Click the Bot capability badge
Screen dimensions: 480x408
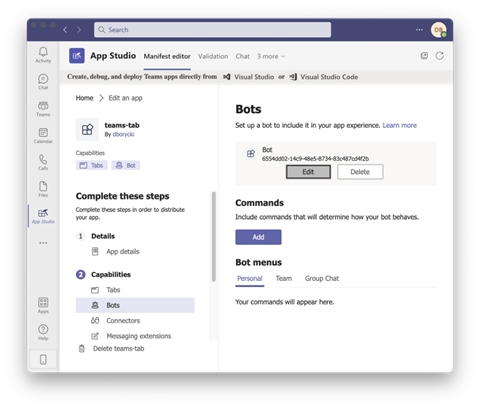coord(126,165)
